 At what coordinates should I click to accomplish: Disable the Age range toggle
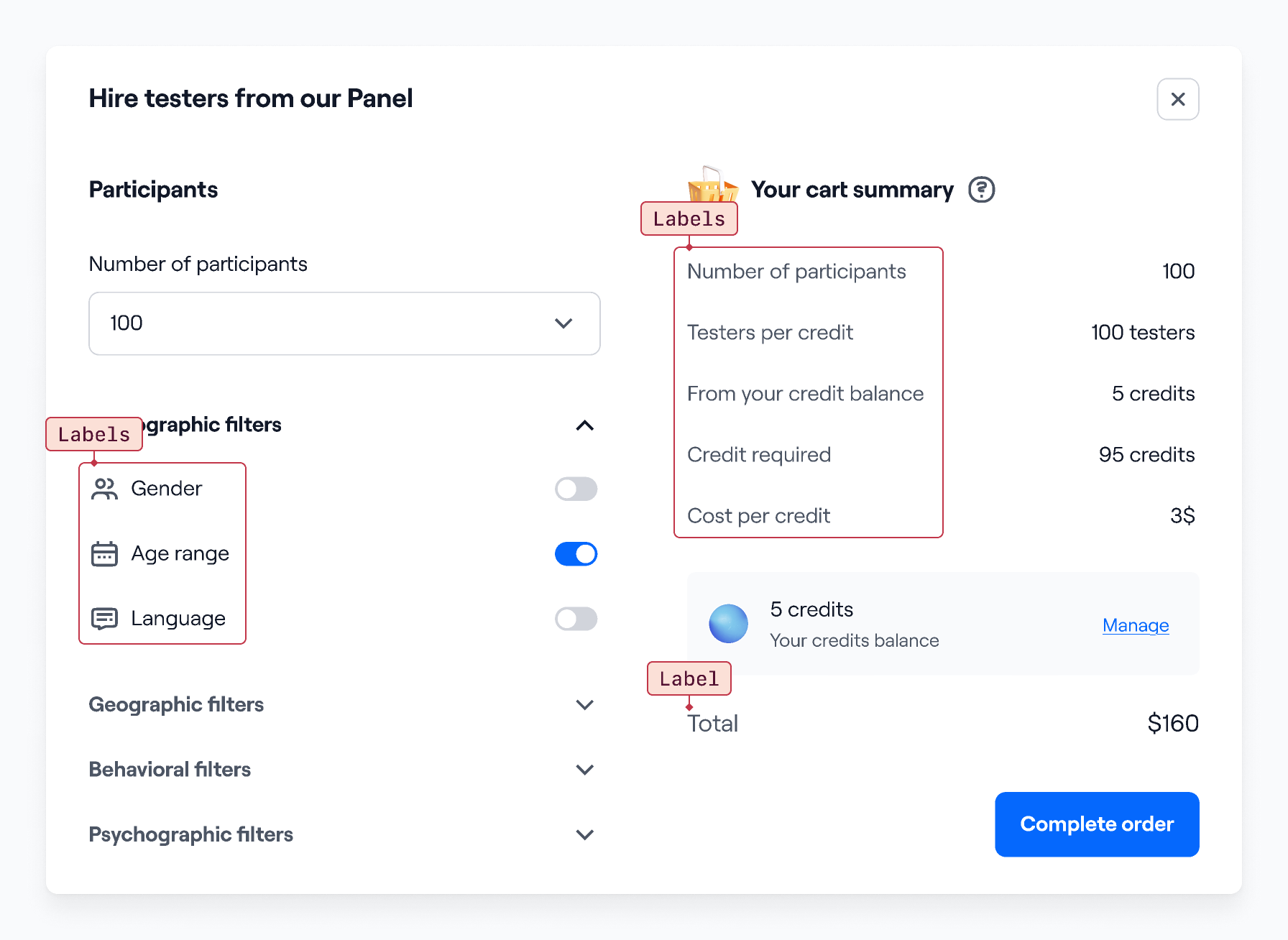[576, 554]
